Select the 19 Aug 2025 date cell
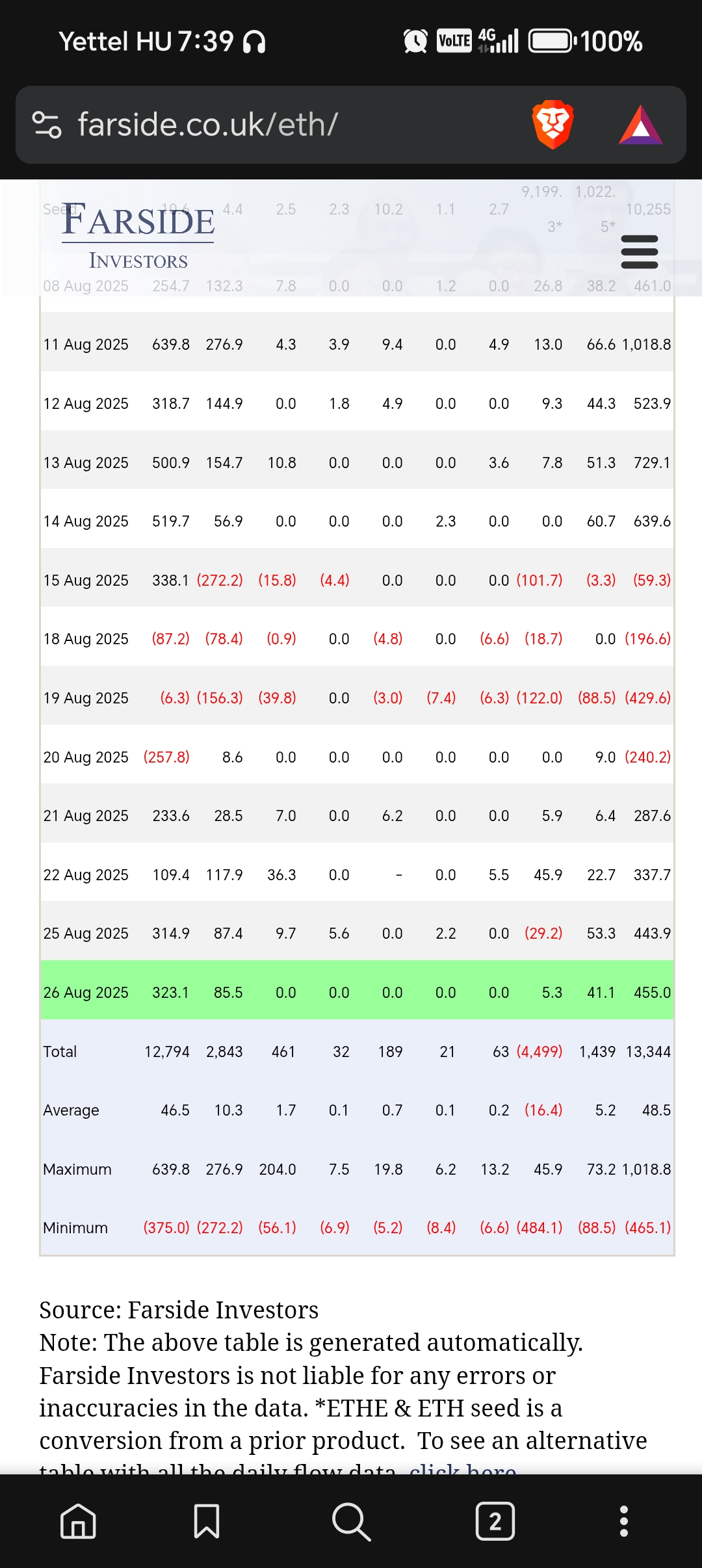This screenshot has width=702, height=1568. 86,698
